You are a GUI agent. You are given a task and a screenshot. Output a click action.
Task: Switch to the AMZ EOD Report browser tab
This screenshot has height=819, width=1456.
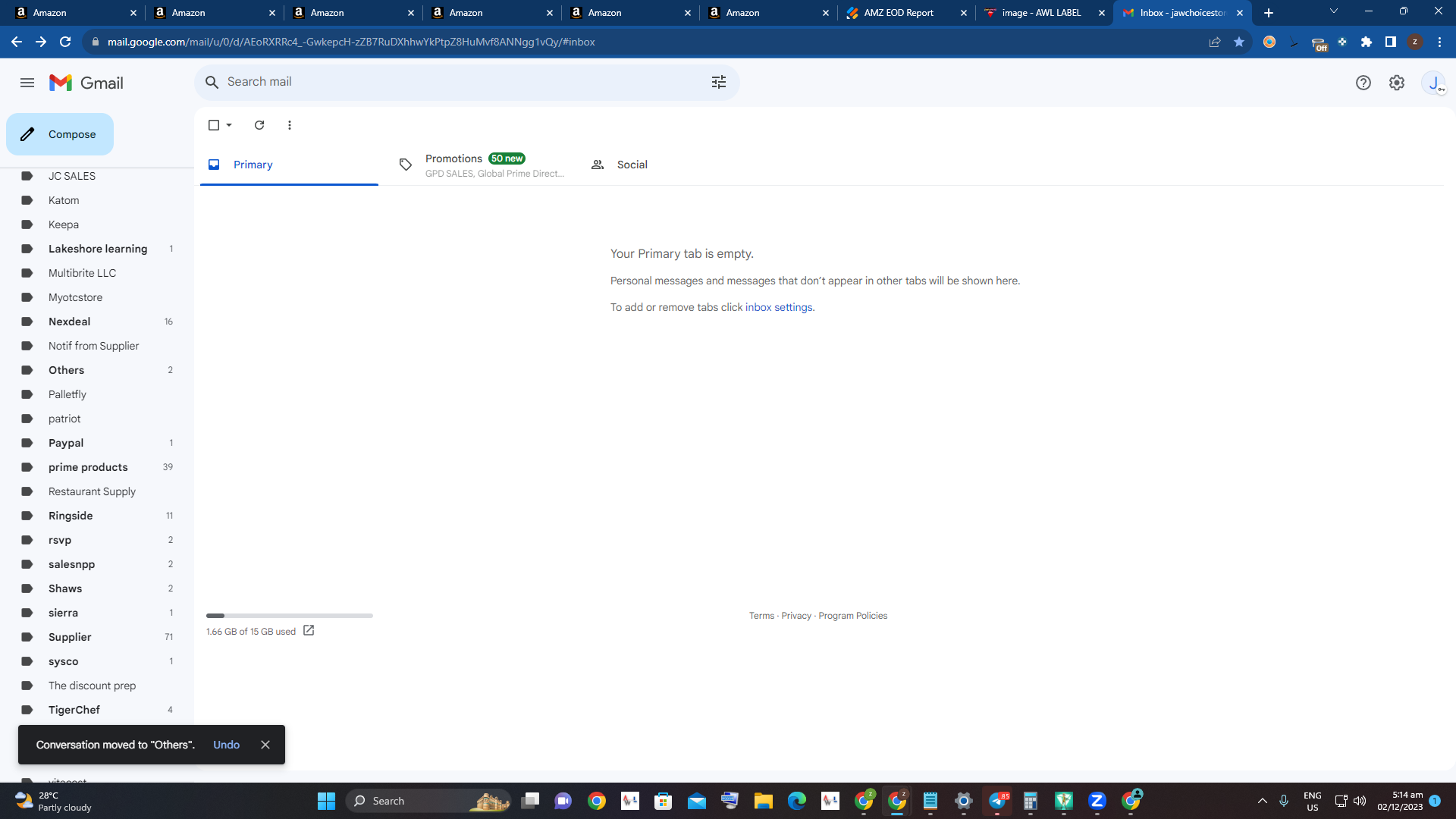906,13
